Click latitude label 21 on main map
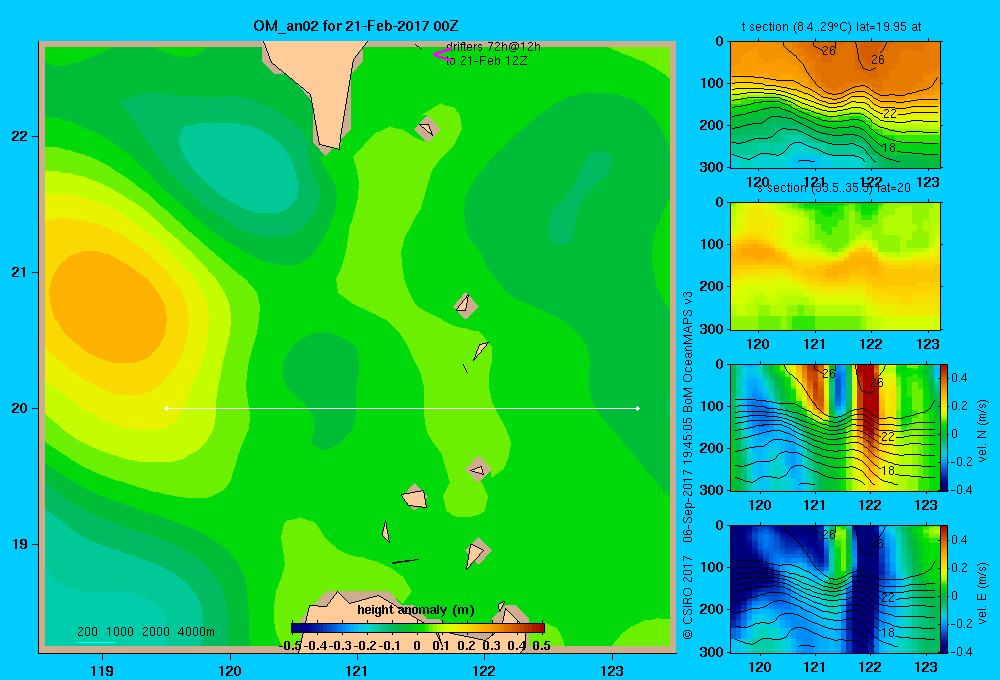The width and height of the screenshot is (1000, 680). (x=19, y=272)
